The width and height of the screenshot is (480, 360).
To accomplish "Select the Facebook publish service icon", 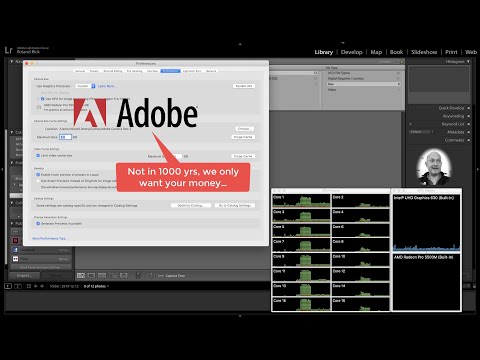I will pyautogui.click(x=15, y=250).
